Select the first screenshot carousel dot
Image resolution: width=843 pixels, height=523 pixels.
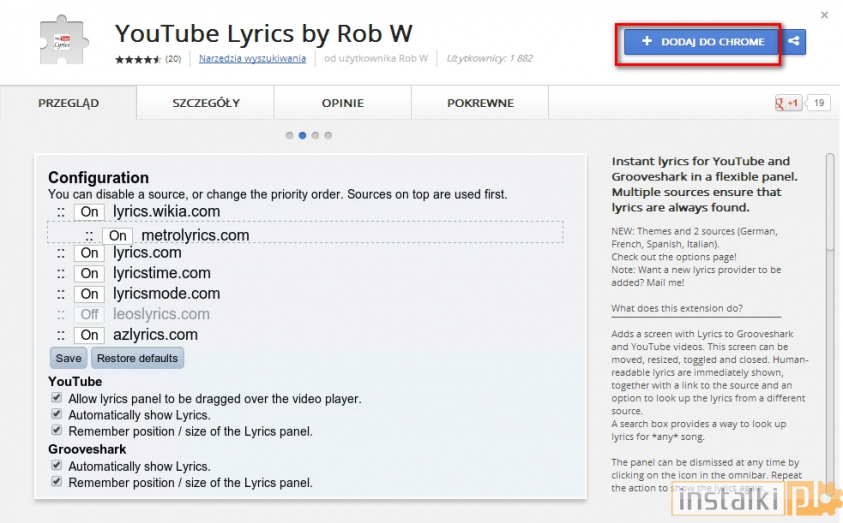click(x=289, y=135)
